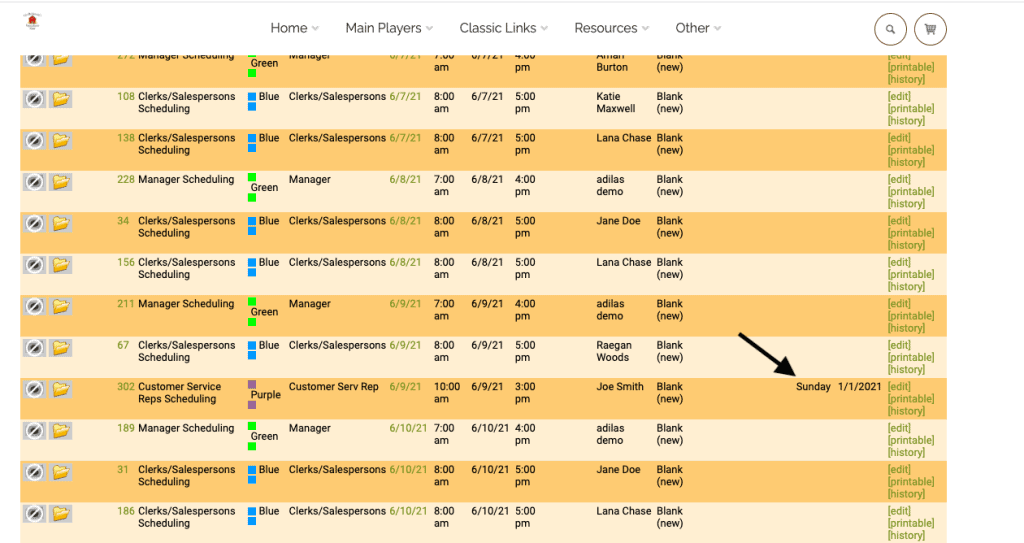Open the shopping cart icon
The height and width of the screenshot is (543, 1024).
(x=930, y=29)
